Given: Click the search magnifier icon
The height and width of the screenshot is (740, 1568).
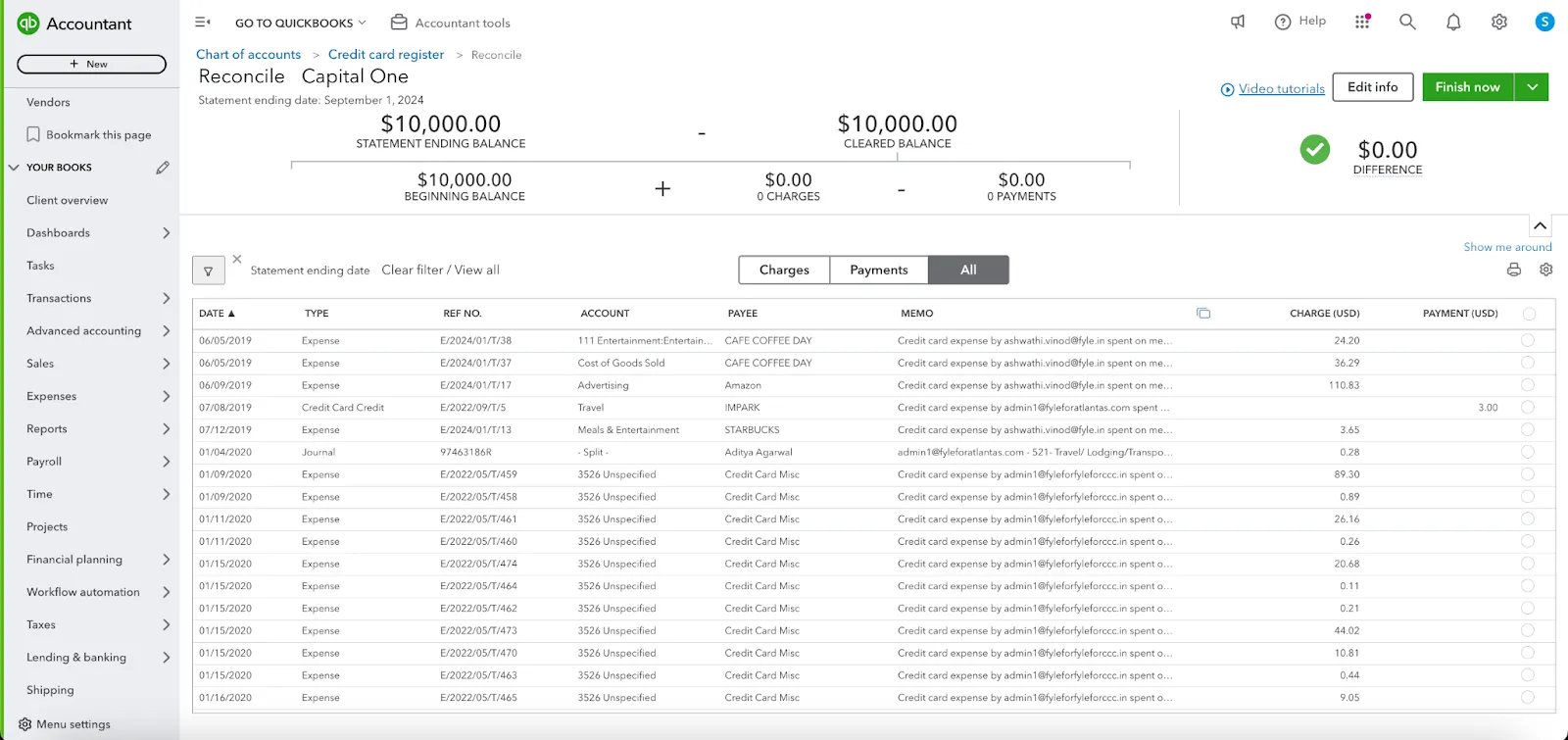Looking at the screenshot, I should [x=1407, y=22].
